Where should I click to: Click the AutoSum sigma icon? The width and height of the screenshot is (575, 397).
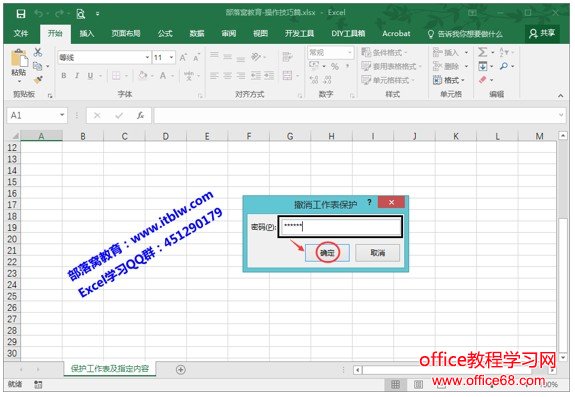click(x=483, y=52)
